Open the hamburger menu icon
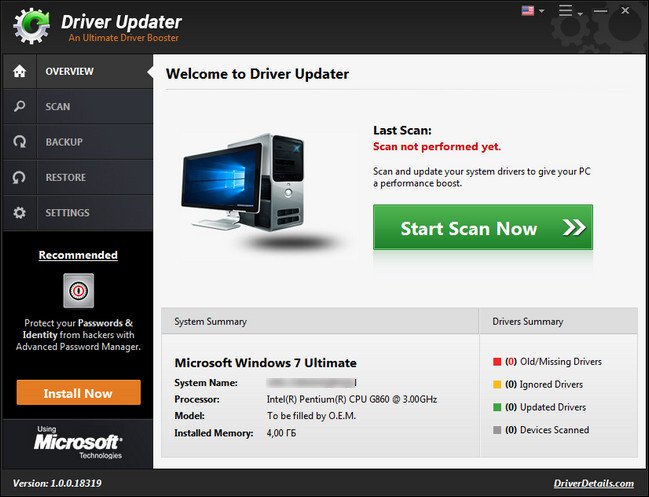649x497 pixels. 565,10
